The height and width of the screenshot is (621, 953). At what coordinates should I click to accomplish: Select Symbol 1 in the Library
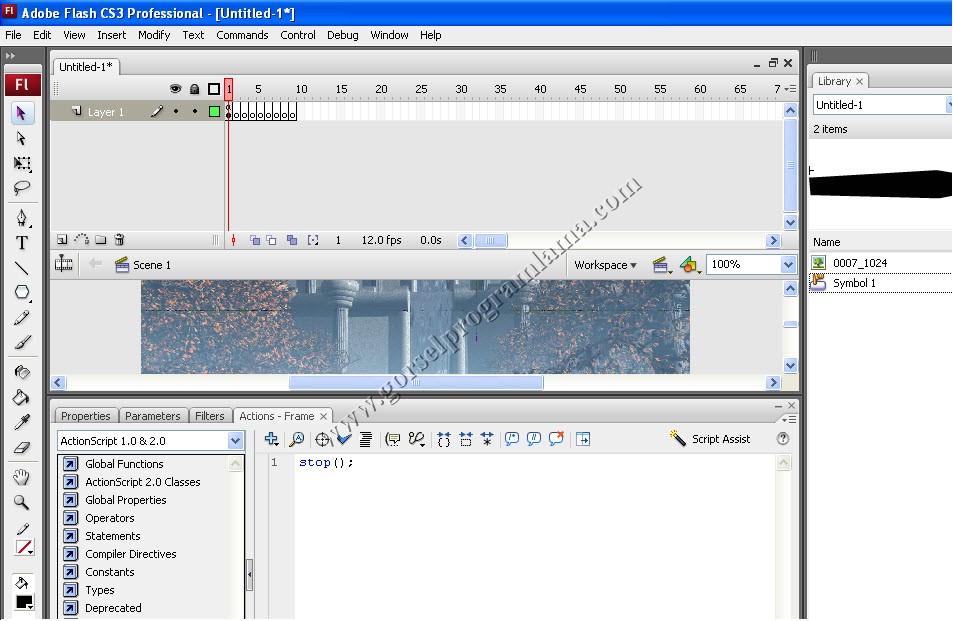click(x=853, y=283)
